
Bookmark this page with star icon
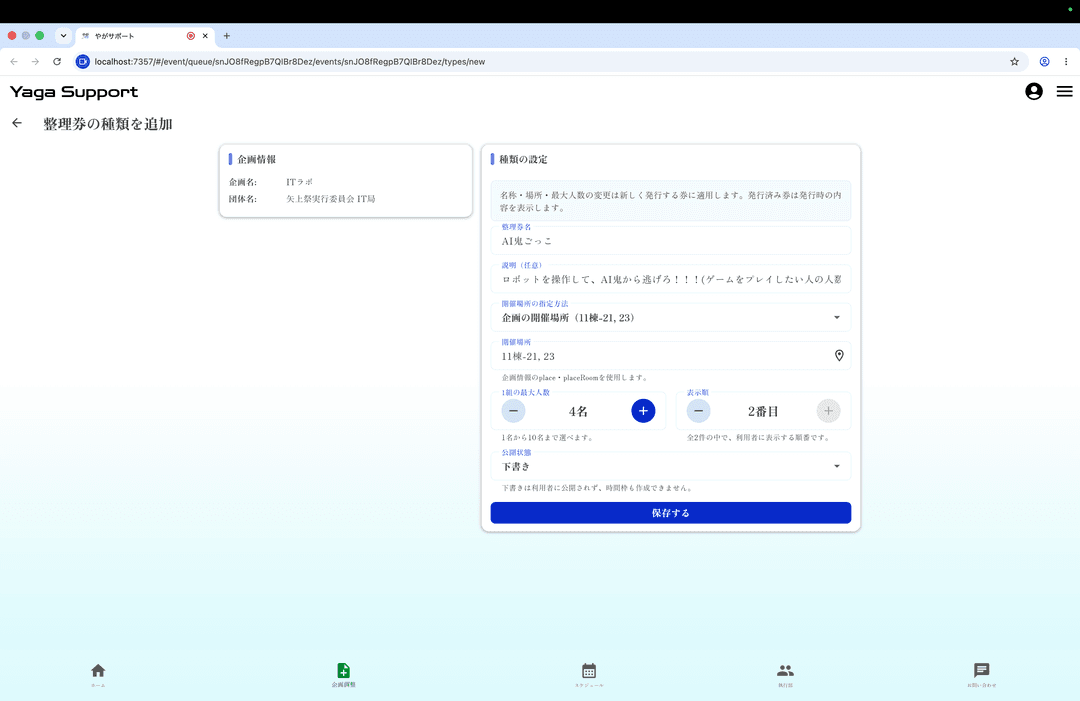click(1015, 61)
